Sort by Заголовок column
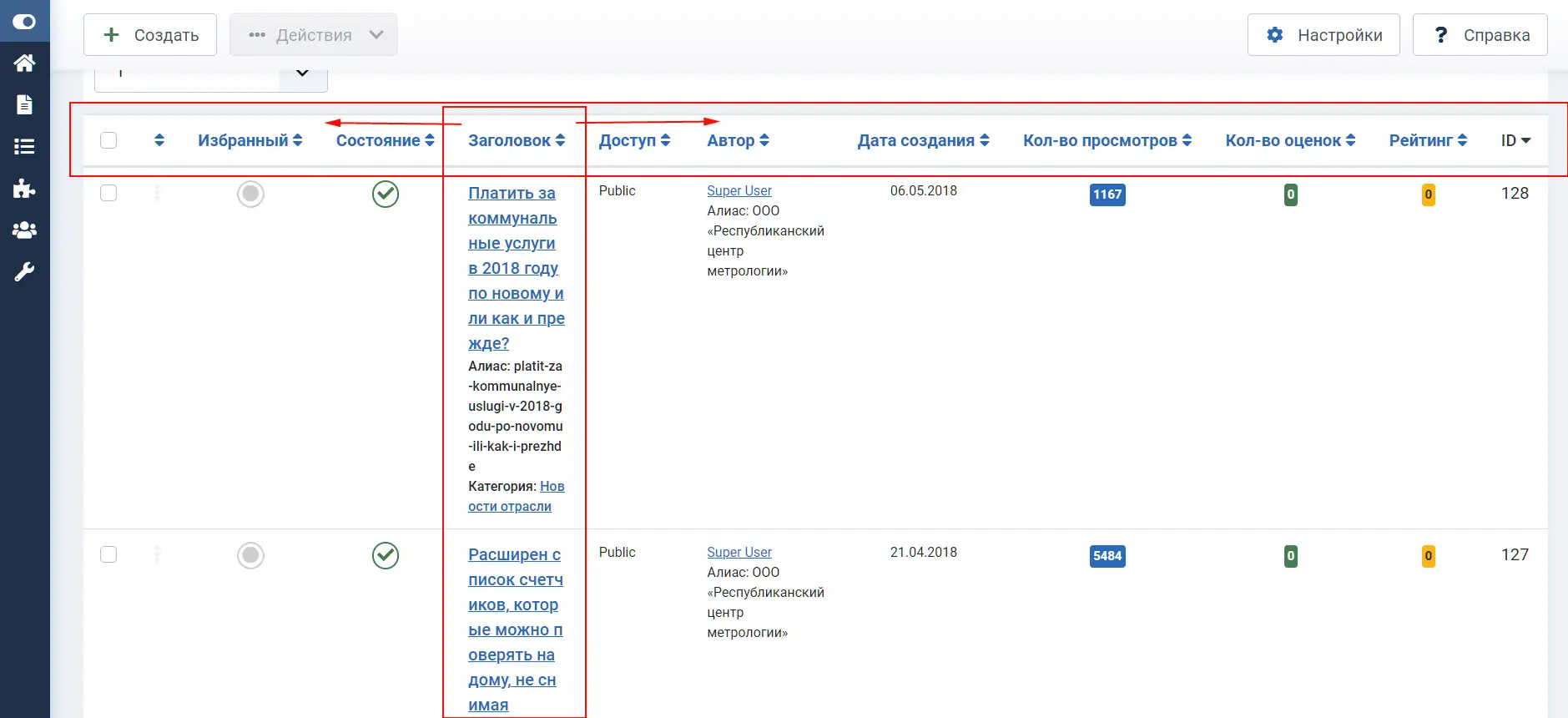Viewport: 1568px width, 718px height. (x=517, y=140)
